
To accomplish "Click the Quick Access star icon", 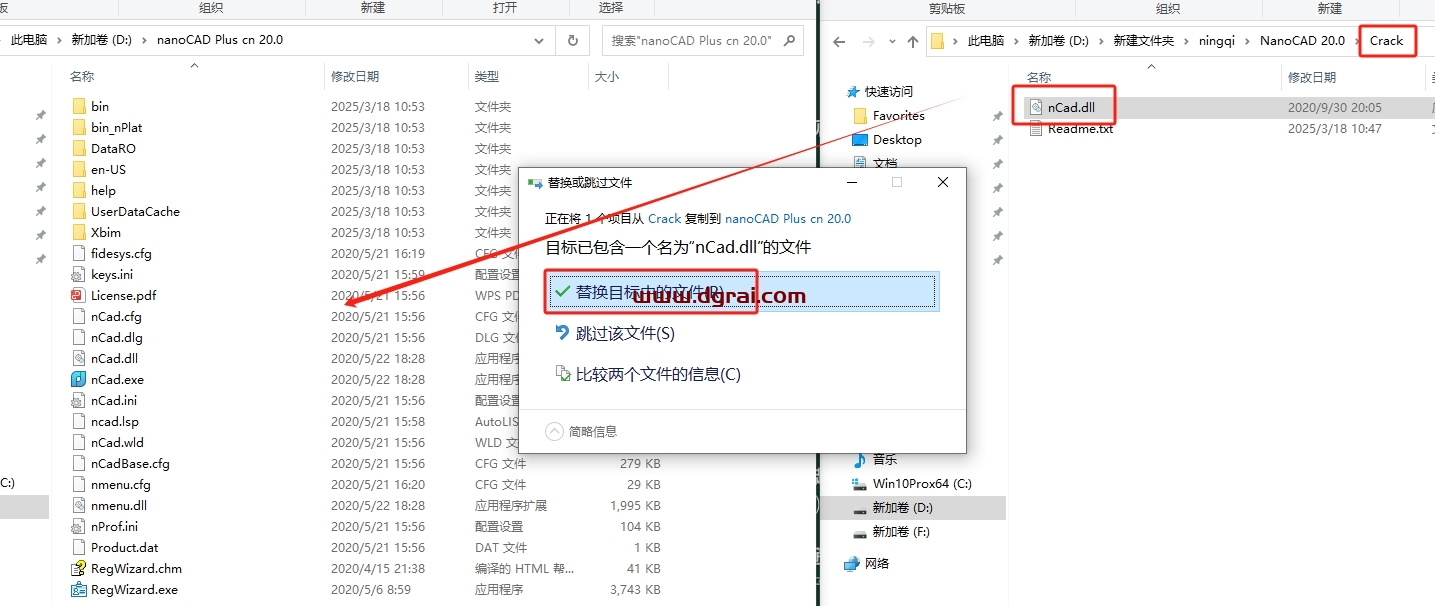I will click(x=853, y=91).
